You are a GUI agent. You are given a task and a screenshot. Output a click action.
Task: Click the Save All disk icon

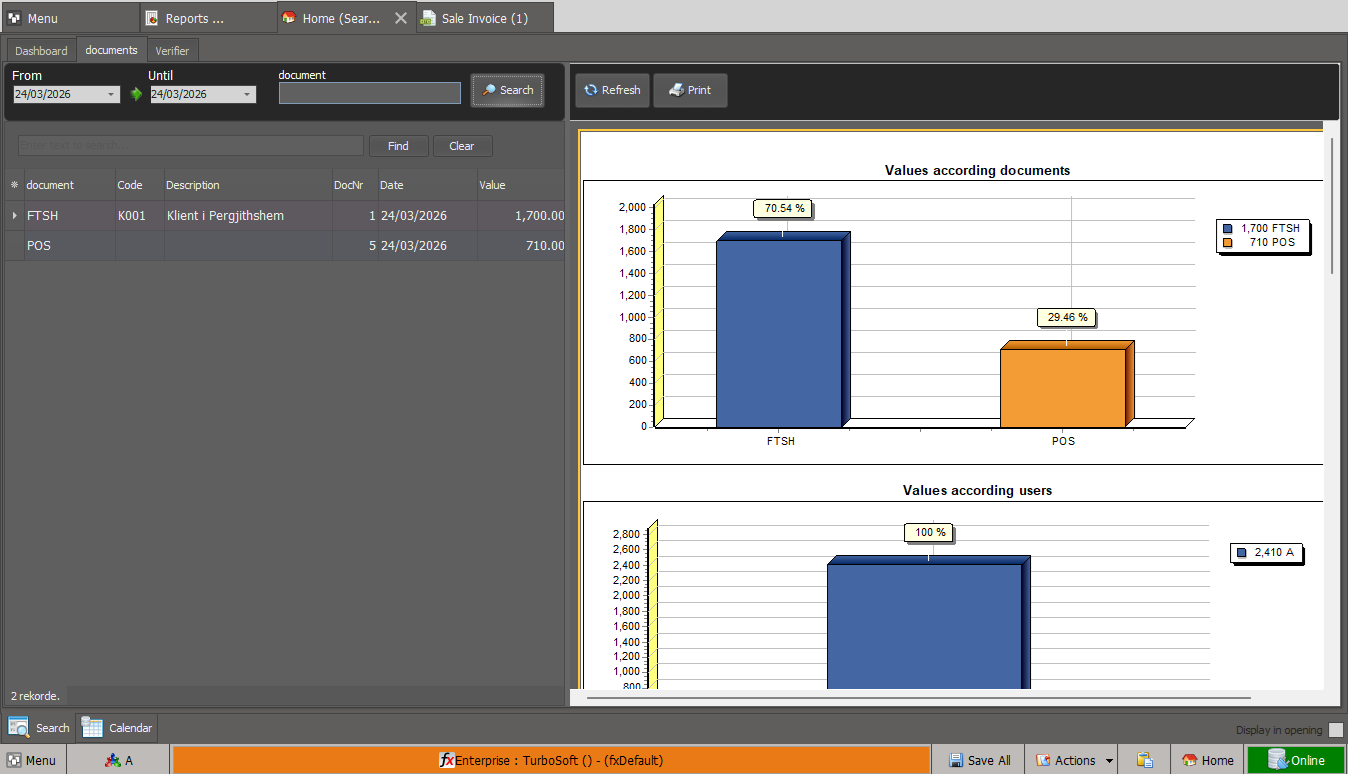[956, 760]
